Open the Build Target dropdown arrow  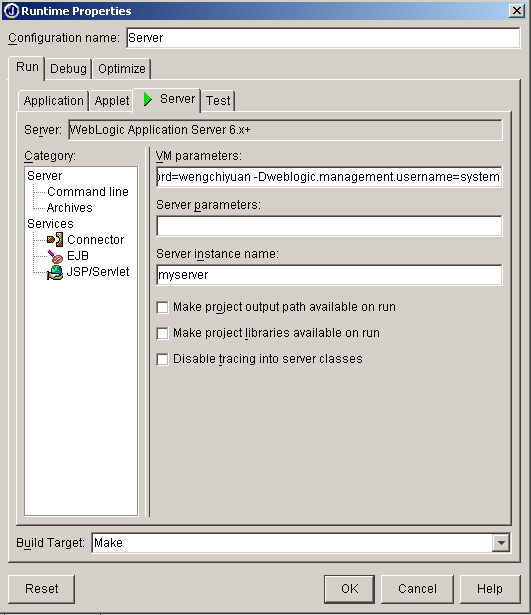[x=501, y=543]
